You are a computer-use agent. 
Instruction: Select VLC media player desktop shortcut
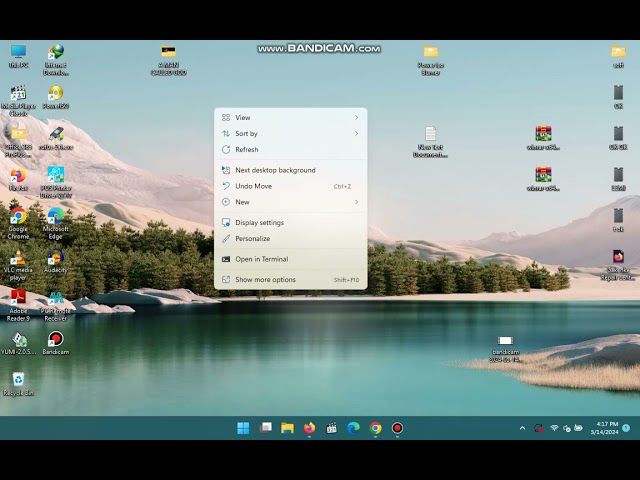click(18, 265)
